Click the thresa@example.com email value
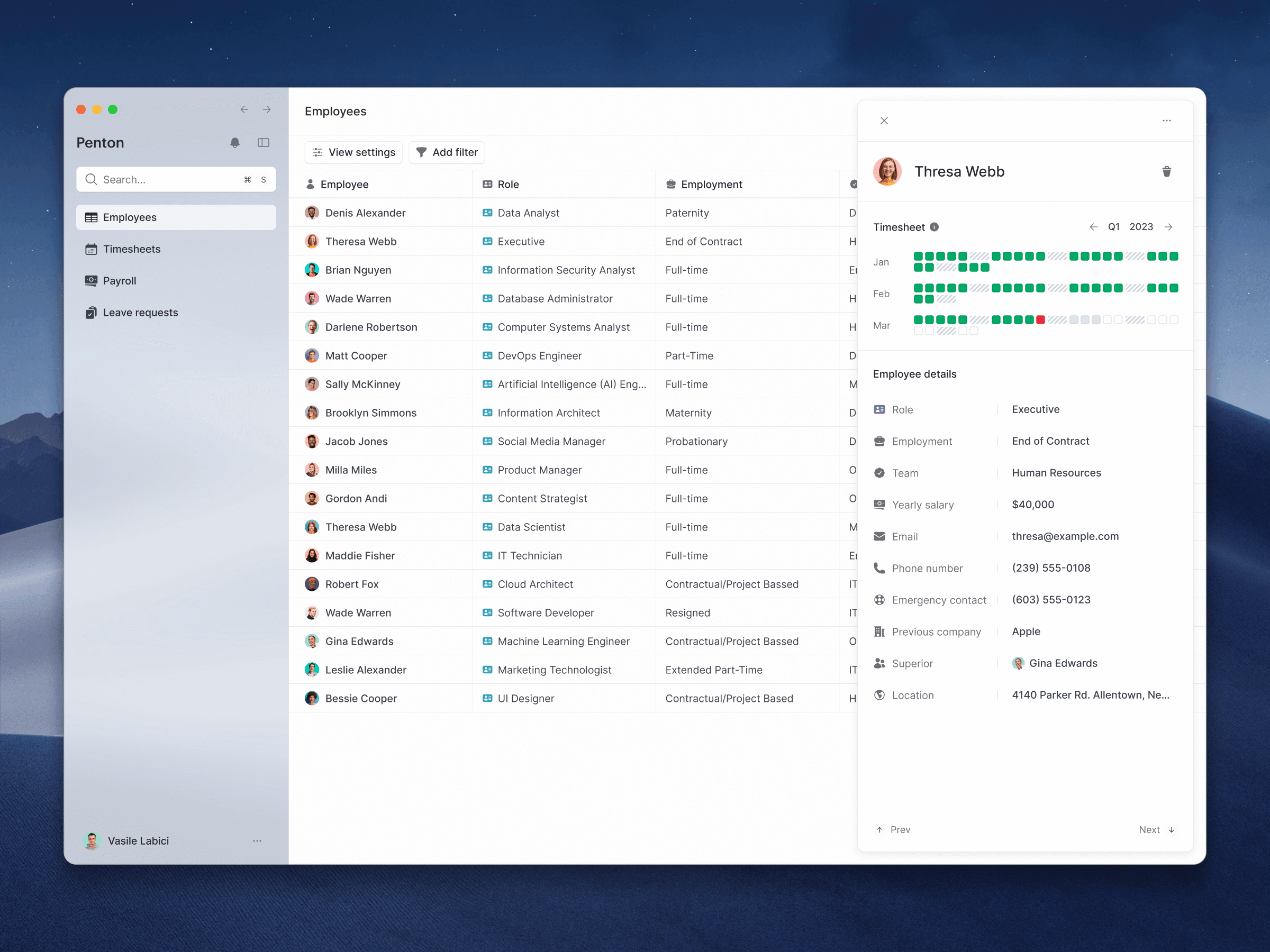 pos(1065,536)
